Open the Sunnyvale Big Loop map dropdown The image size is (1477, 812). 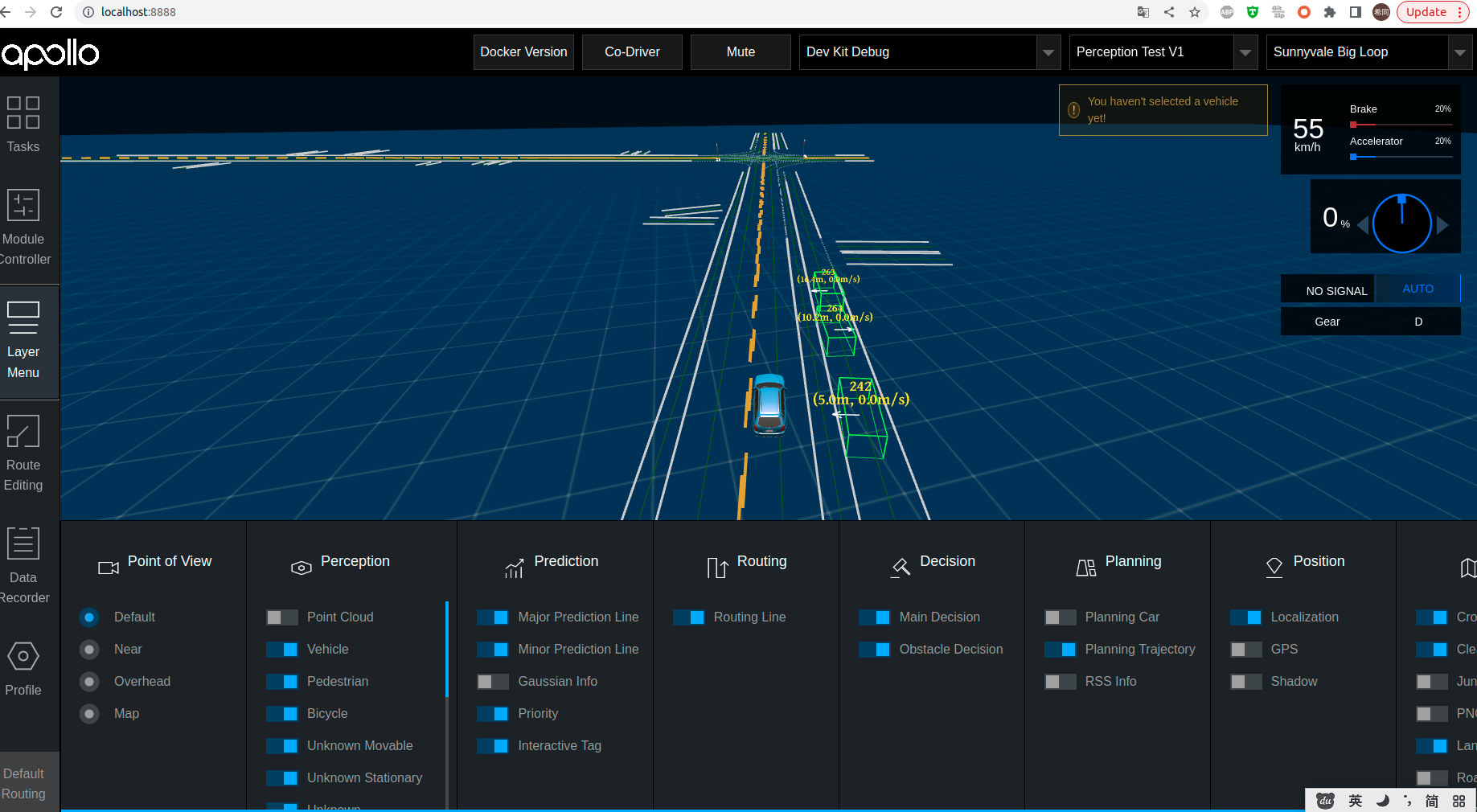[x=1369, y=52]
